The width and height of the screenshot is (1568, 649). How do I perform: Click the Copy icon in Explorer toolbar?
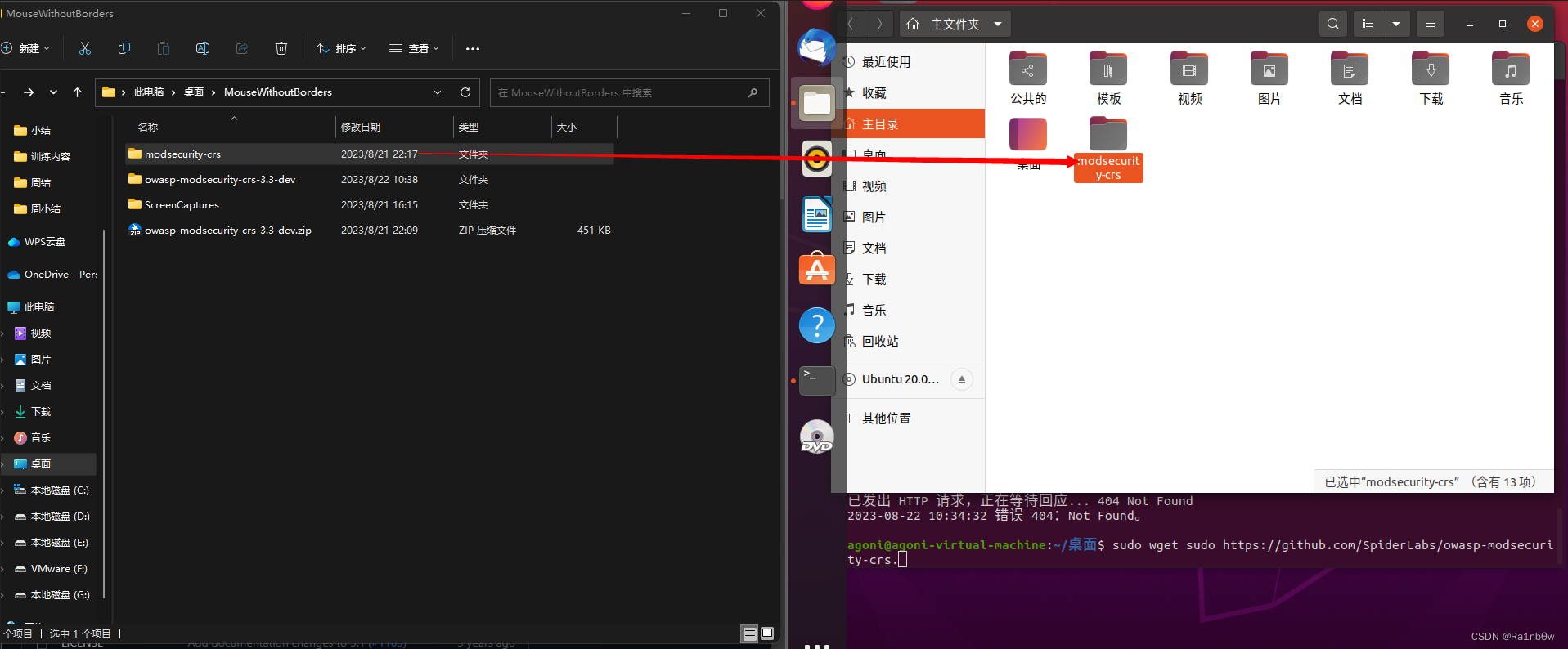[x=124, y=48]
